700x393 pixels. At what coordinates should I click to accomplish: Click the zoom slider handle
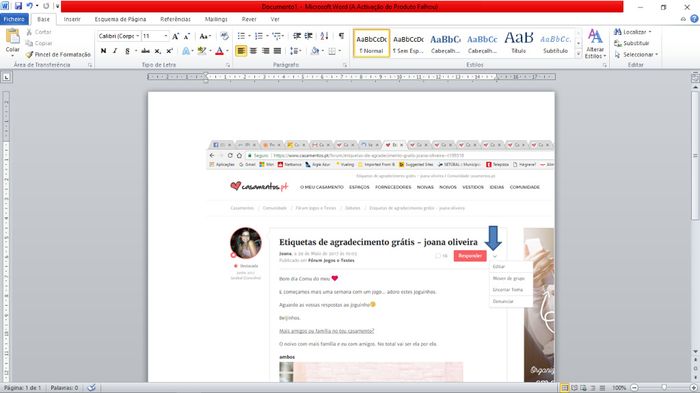coord(664,388)
